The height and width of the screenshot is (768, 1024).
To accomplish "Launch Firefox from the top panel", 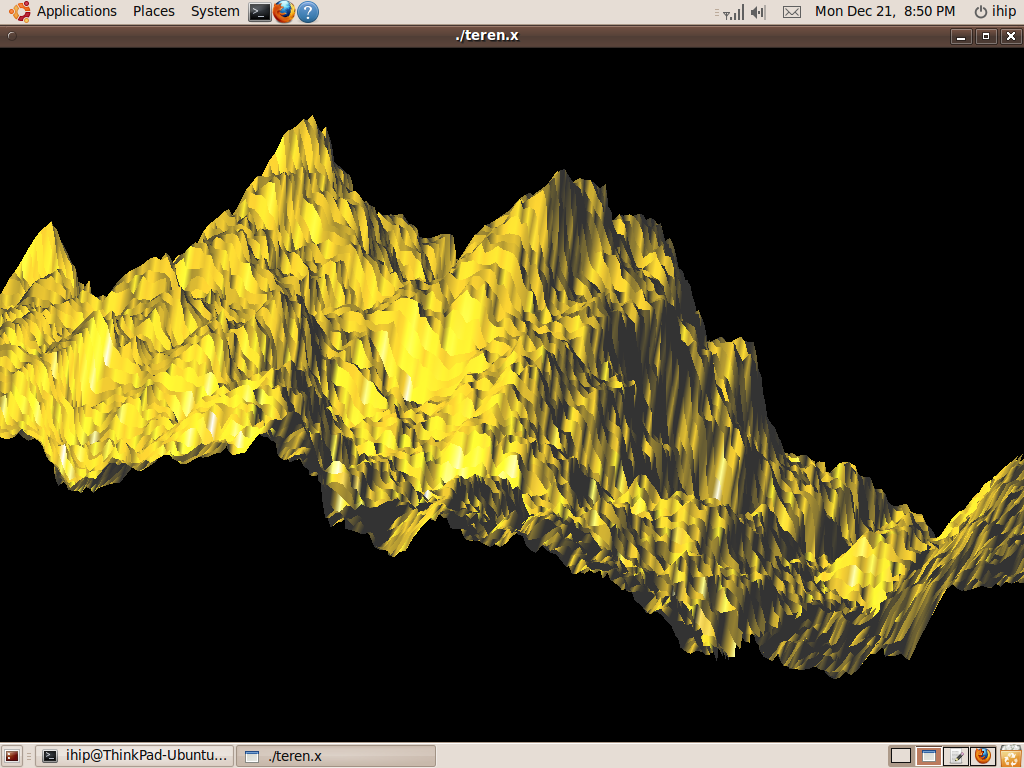I will tap(284, 12).
